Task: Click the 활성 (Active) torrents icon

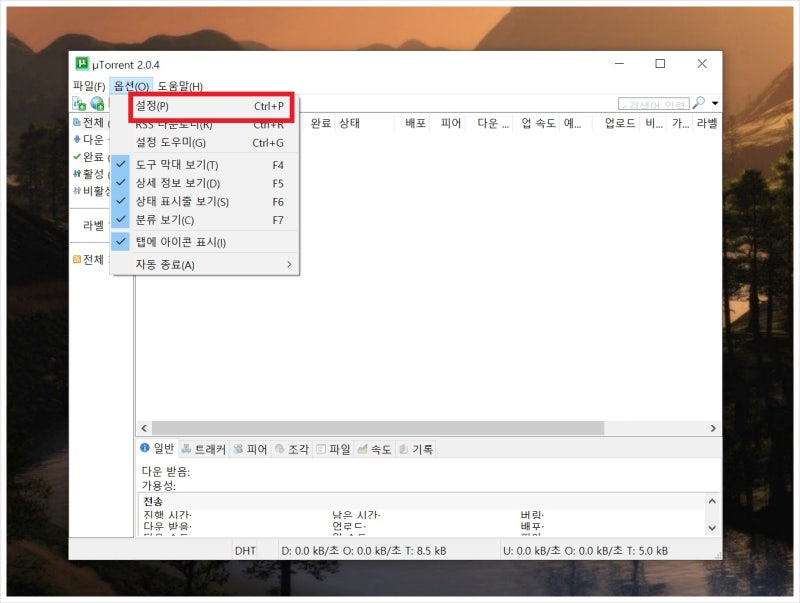Action: point(82,174)
